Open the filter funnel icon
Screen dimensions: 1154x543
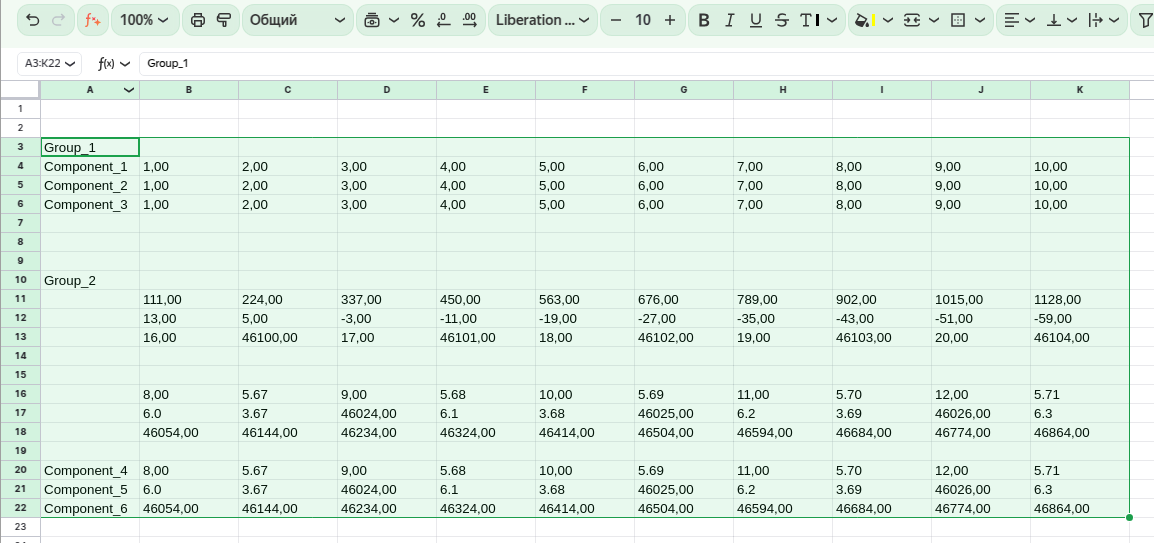(1145, 20)
